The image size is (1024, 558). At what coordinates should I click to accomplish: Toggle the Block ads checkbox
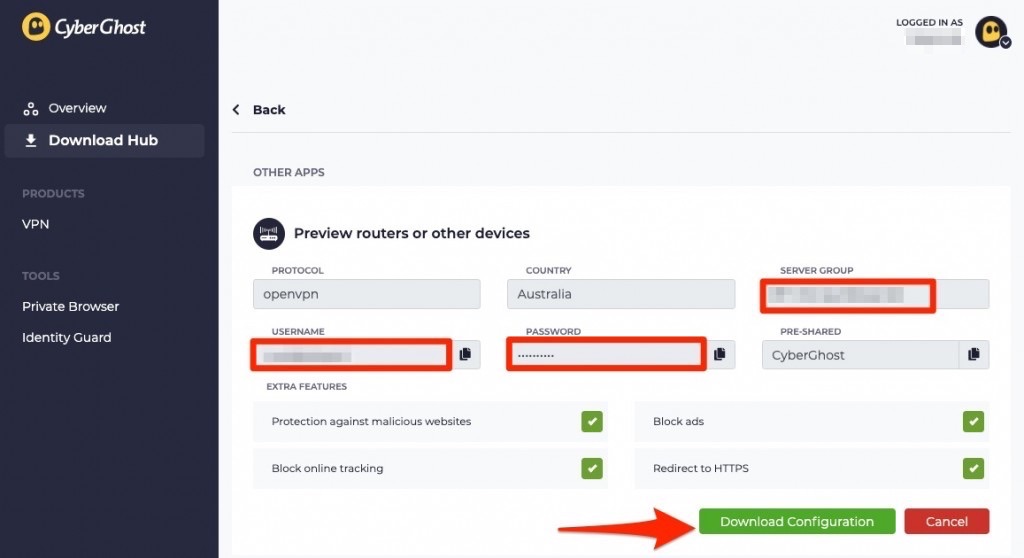tap(973, 421)
